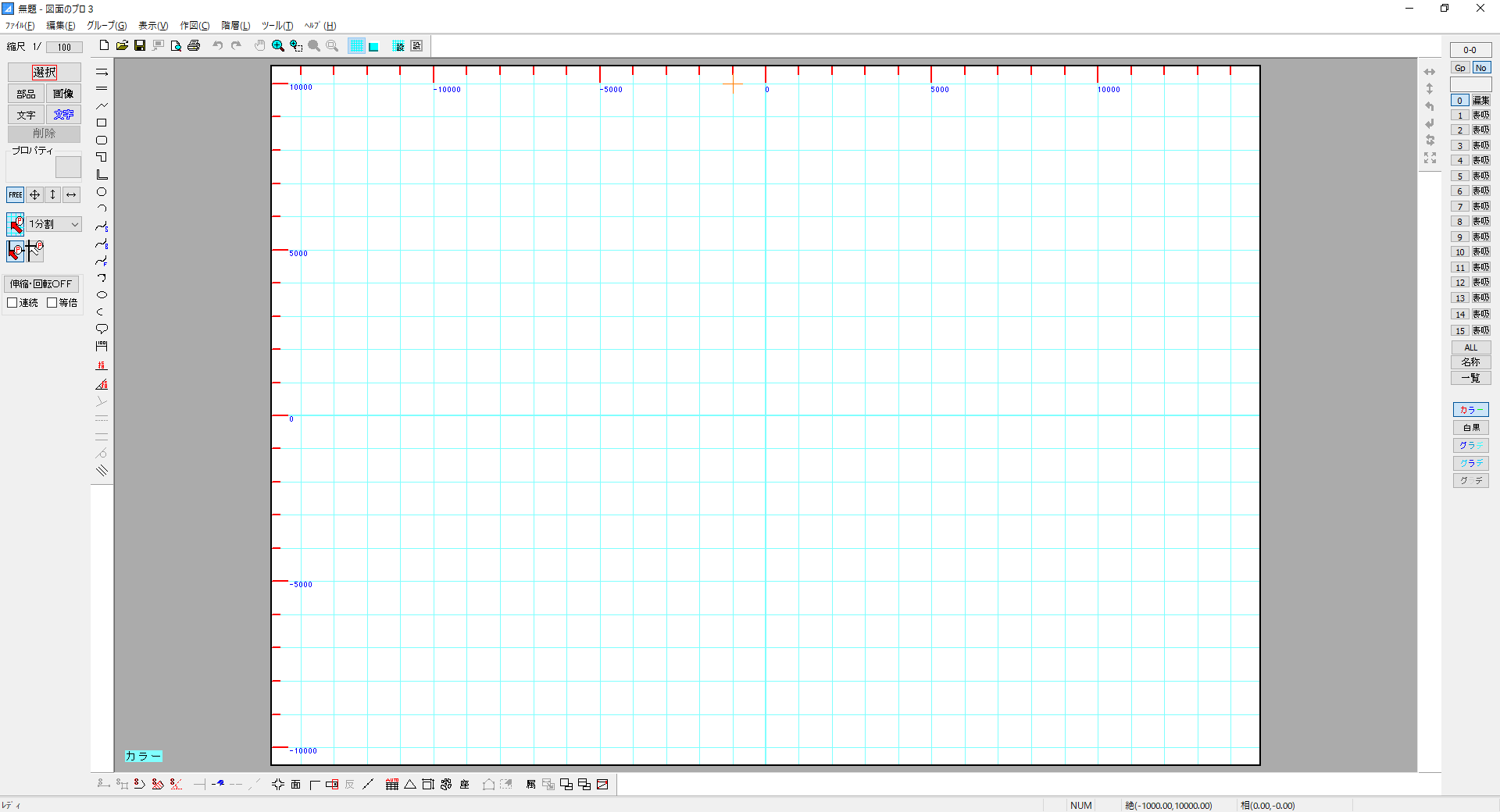
Task: Open the 表示(V) menu
Action: (153, 26)
